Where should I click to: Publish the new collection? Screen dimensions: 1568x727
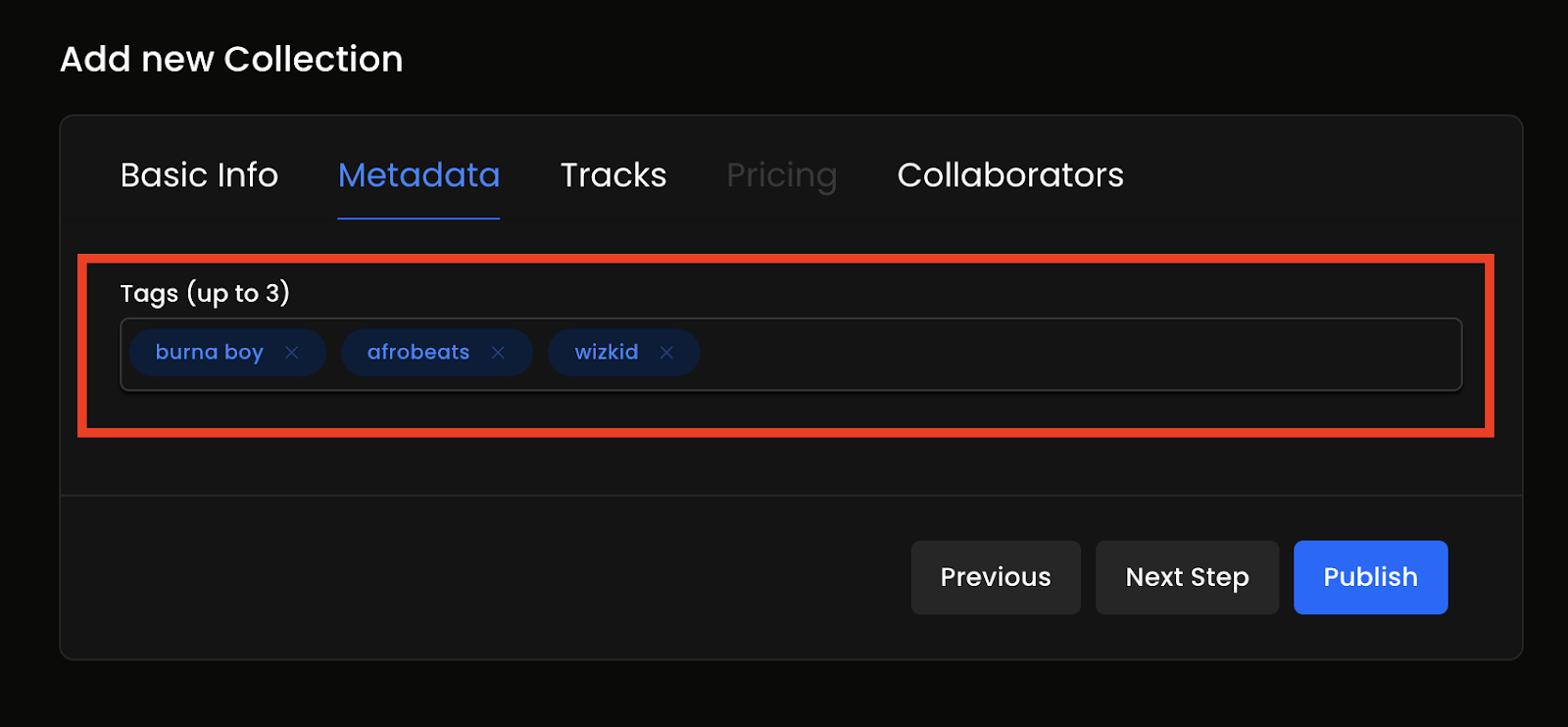coord(1370,577)
